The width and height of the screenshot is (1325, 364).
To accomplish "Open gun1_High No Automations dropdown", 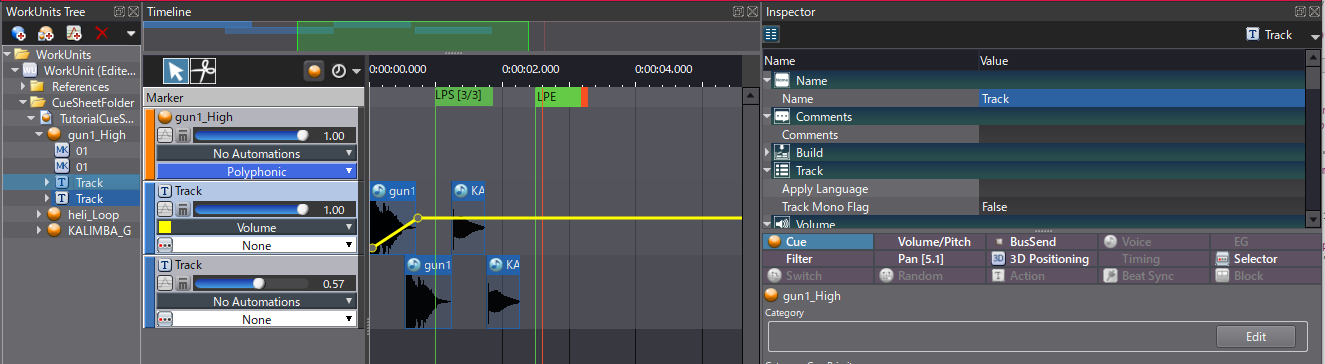I will [257, 153].
